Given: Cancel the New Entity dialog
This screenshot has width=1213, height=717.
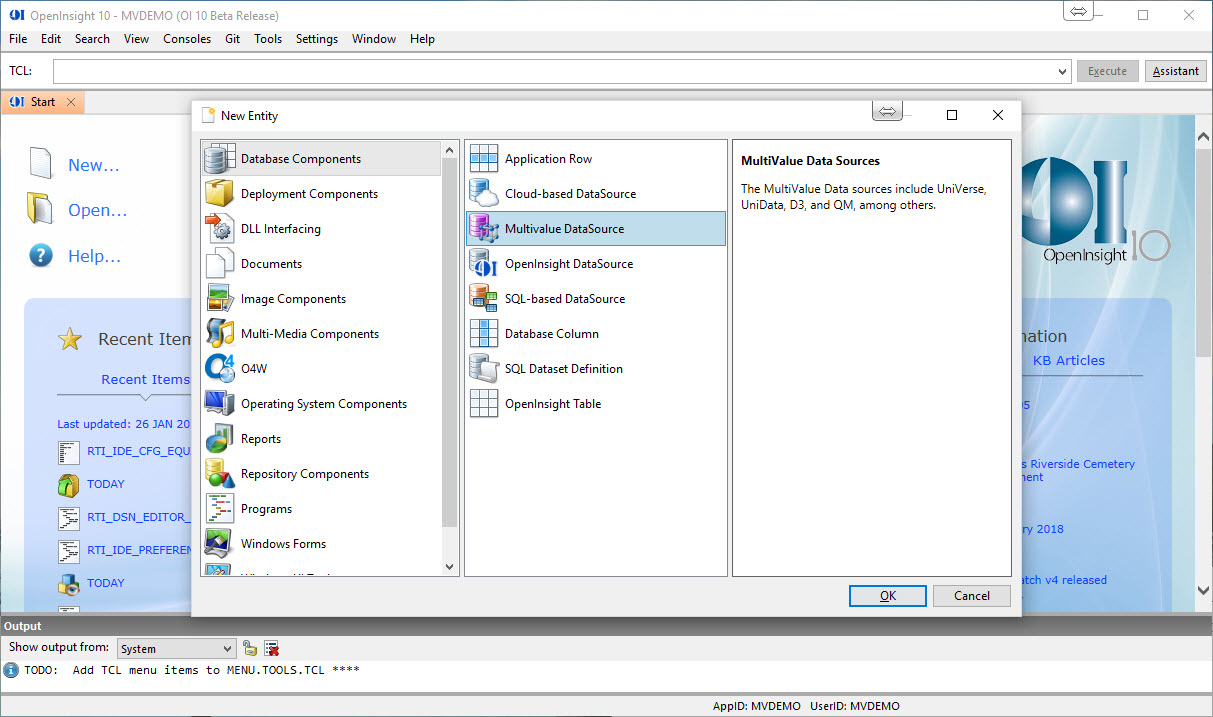Looking at the screenshot, I should coord(972,596).
